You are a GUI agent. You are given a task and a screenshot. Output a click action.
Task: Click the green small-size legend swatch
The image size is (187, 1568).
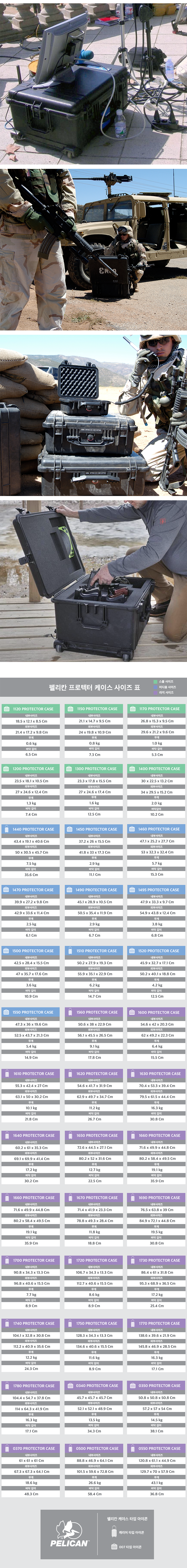[x=155, y=681]
